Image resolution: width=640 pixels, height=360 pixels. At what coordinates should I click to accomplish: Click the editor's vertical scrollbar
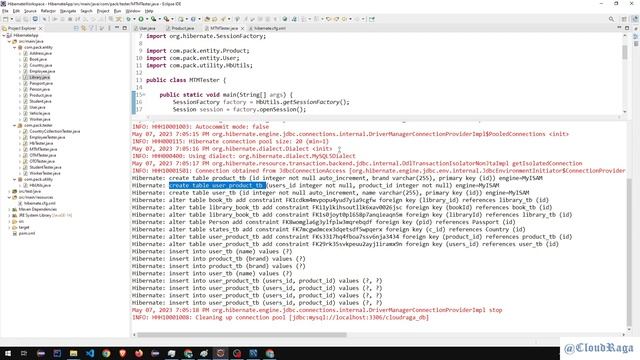[624, 52]
